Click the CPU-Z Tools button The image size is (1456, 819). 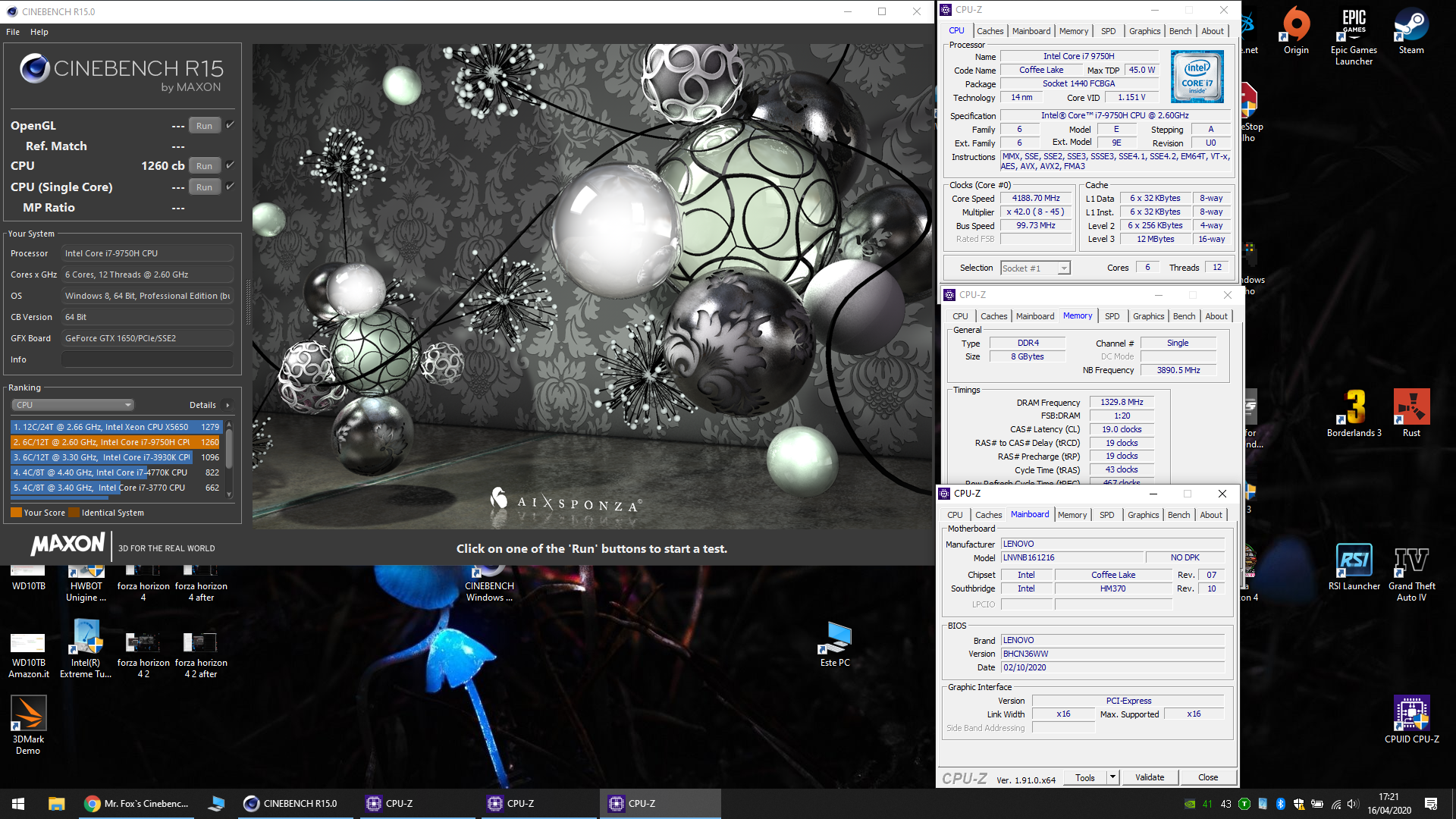tap(1085, 777)
